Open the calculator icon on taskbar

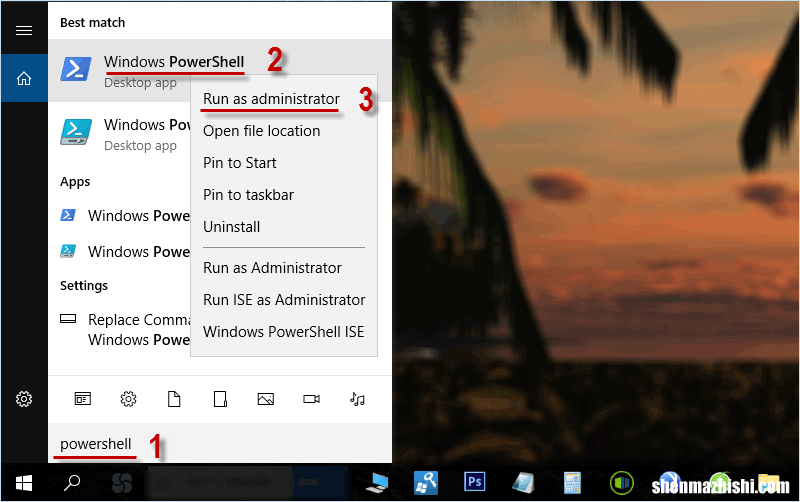572,483
